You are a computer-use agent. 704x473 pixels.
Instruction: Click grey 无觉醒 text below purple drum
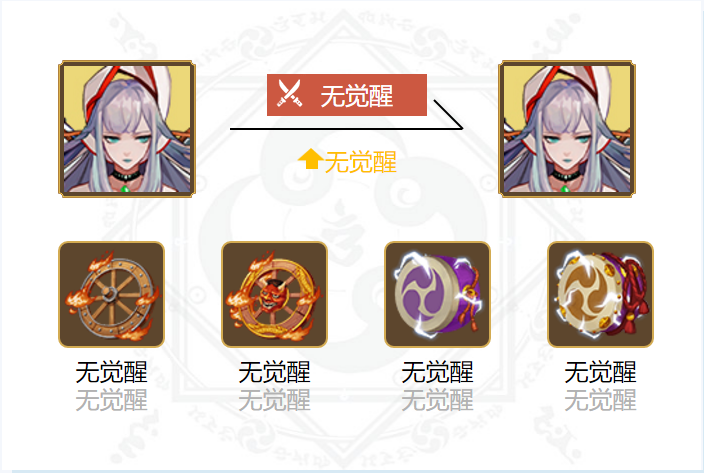tap(437, 400)
